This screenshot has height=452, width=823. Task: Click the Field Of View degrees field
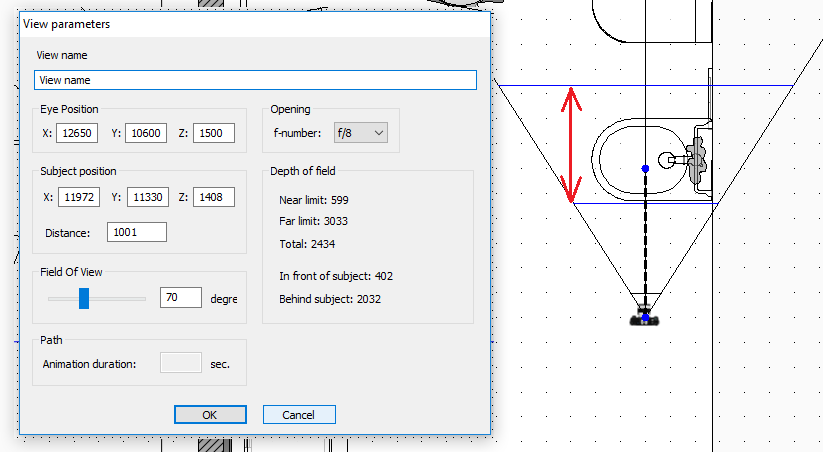click(x=181, y=298)
